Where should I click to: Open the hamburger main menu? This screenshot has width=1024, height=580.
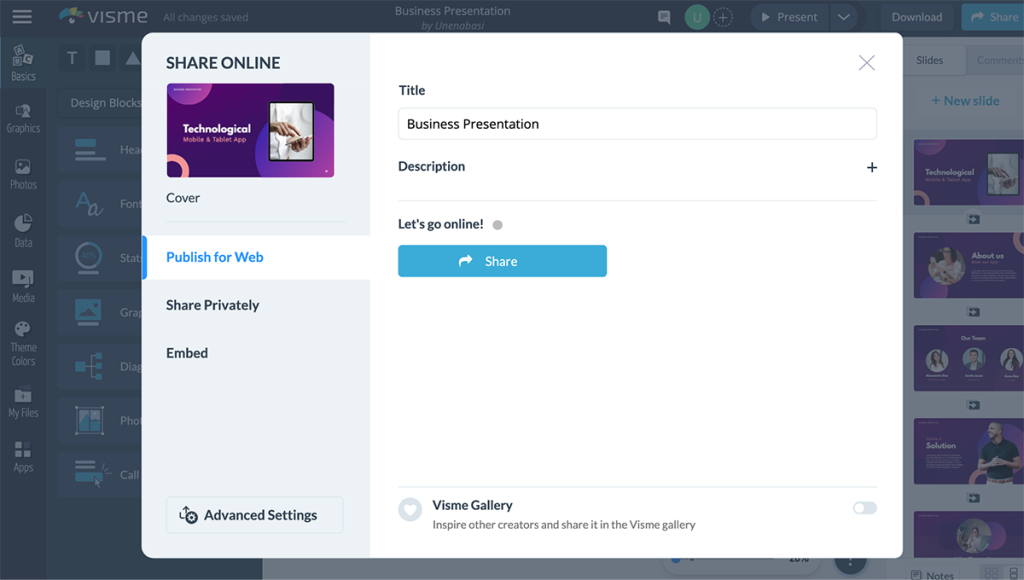[21, 17]
